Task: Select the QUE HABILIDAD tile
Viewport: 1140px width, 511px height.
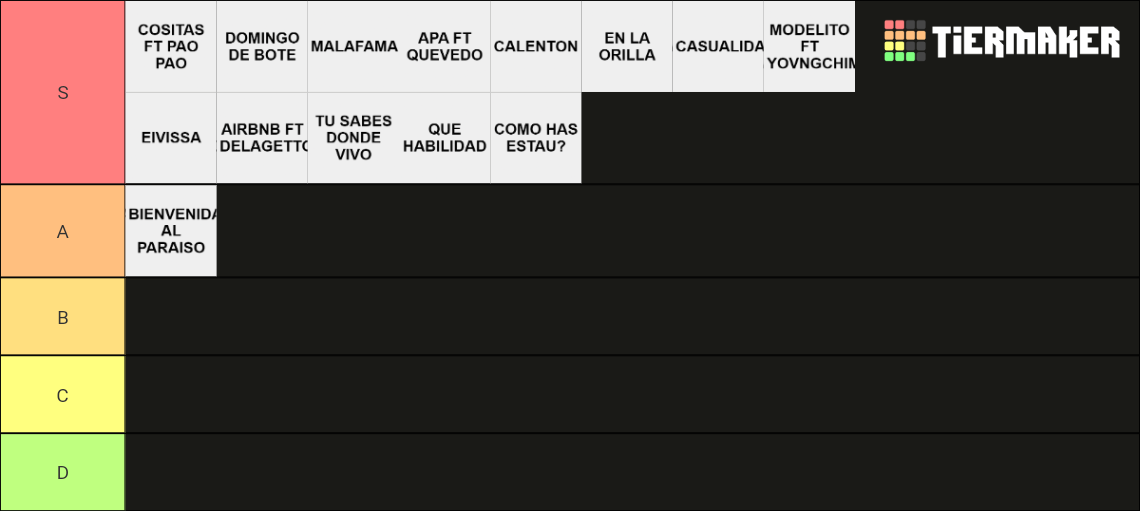Action: click(445, 138)
